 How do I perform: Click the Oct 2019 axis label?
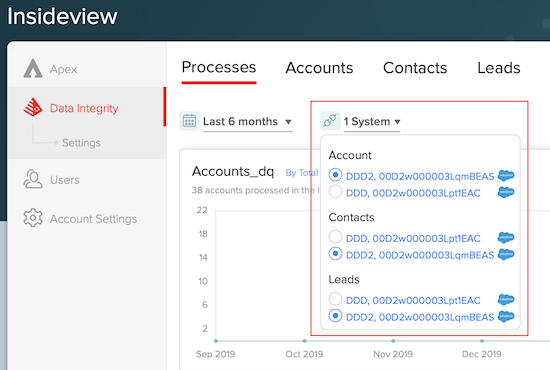tap(304, 354)
